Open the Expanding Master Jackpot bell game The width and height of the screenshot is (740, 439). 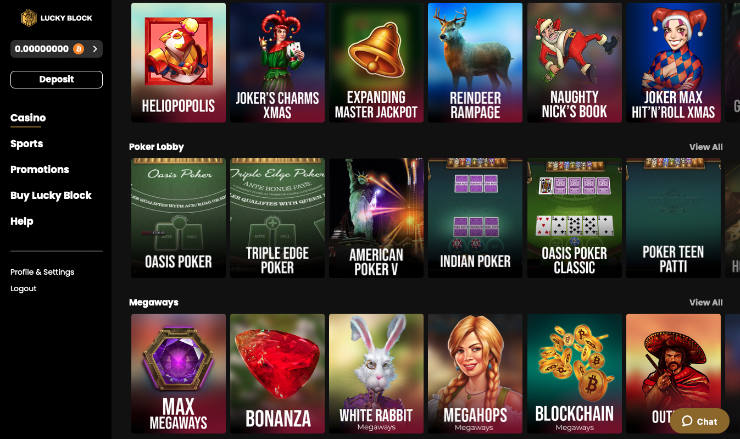376,63
